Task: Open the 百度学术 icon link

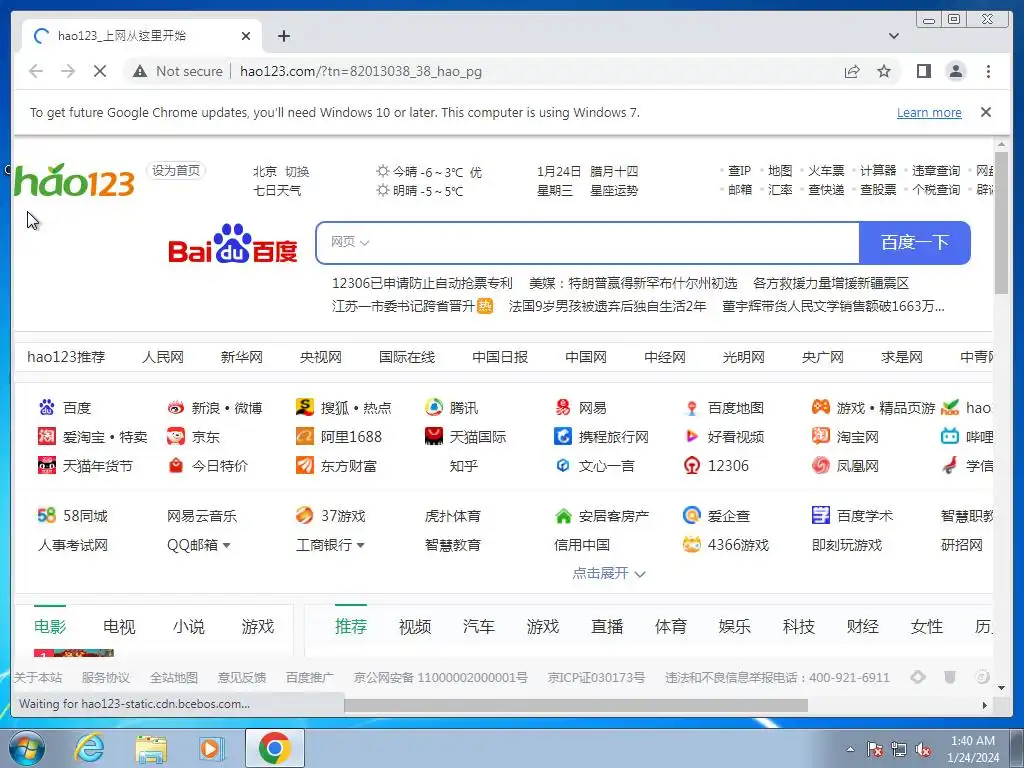Action: click(821, 515)
